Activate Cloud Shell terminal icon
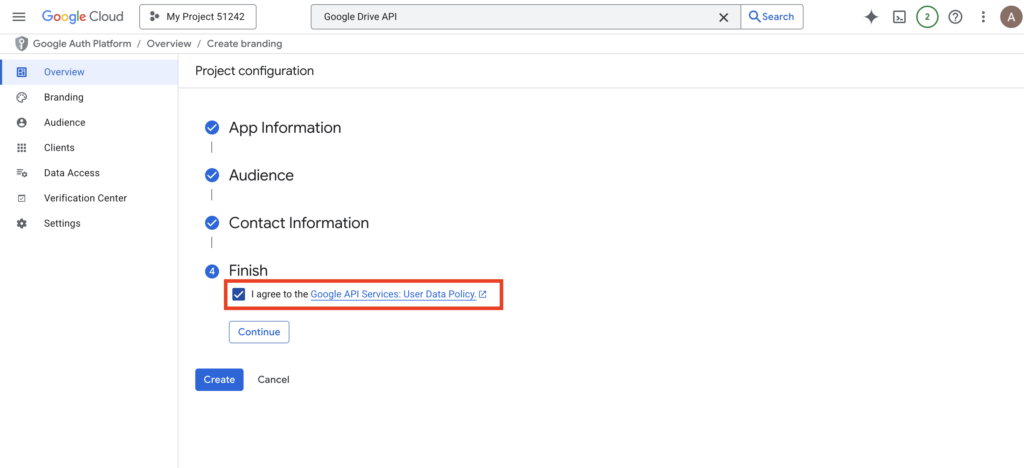 pyautogui.click(x=899, y=17)
